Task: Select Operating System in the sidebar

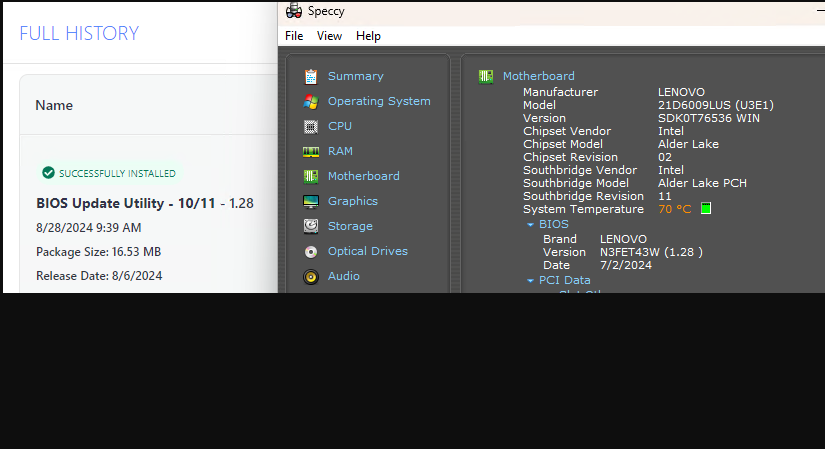Action: (379, 101)
